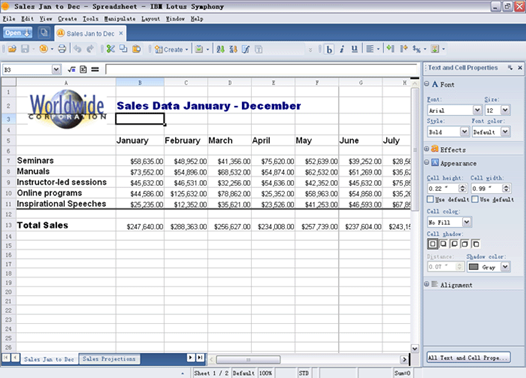This screenshot has width=526, height=378.
Task: Select the fifth Cell shadow style
Action: tap(475, 244)
